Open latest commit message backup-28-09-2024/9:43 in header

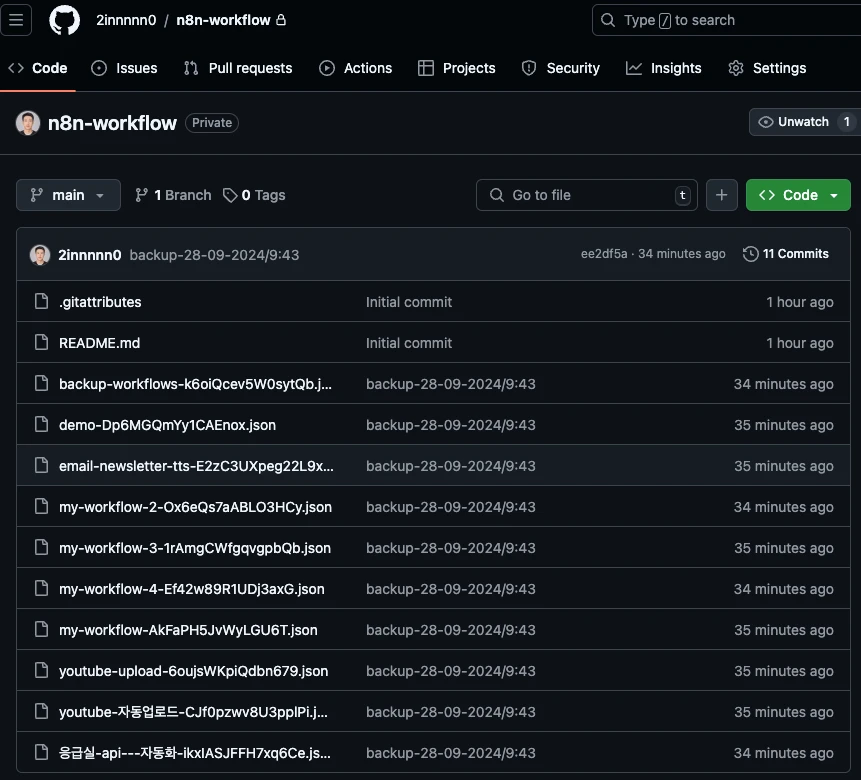click(214, 255)
